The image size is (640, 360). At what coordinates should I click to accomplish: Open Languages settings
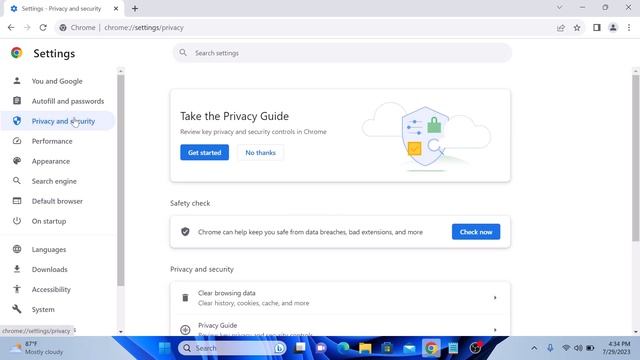pyautogui.click(x=57, y=249)
